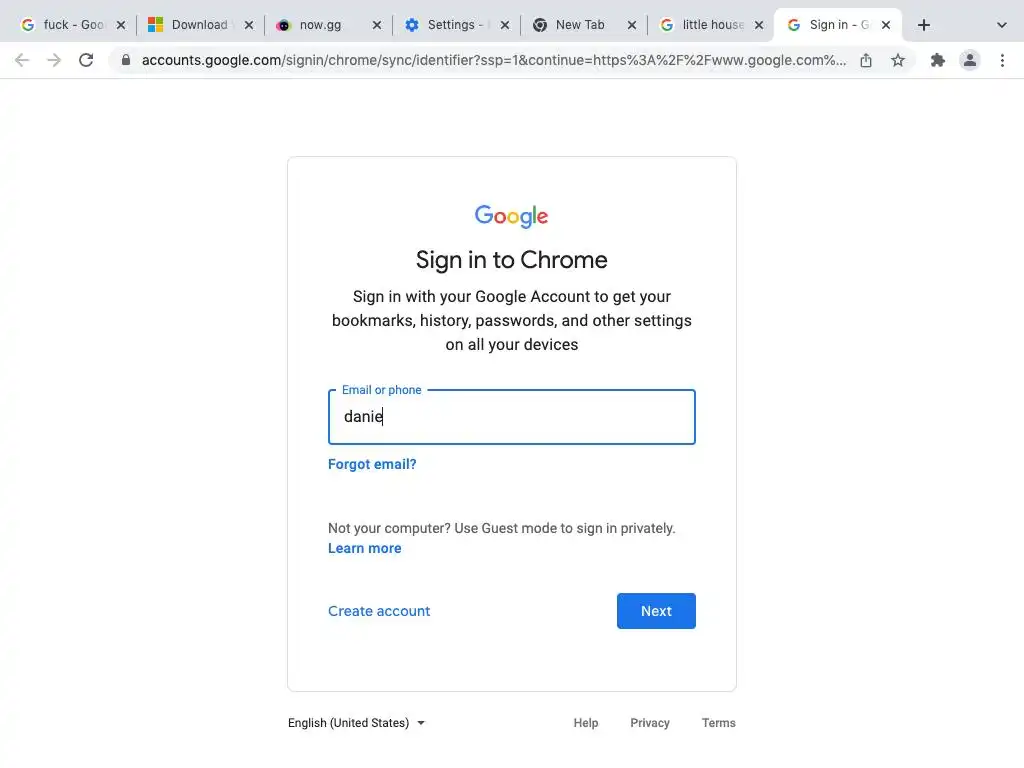Click the share page icon
The width and height of the screenshot is (1024, 768).
pyautogui.click(x=866, y=60)
